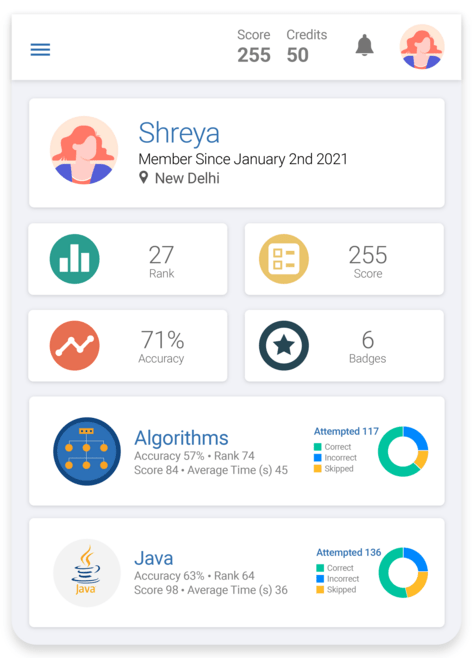
Task: Open the Algorithms topic title
Action: (x=181, y=438)
